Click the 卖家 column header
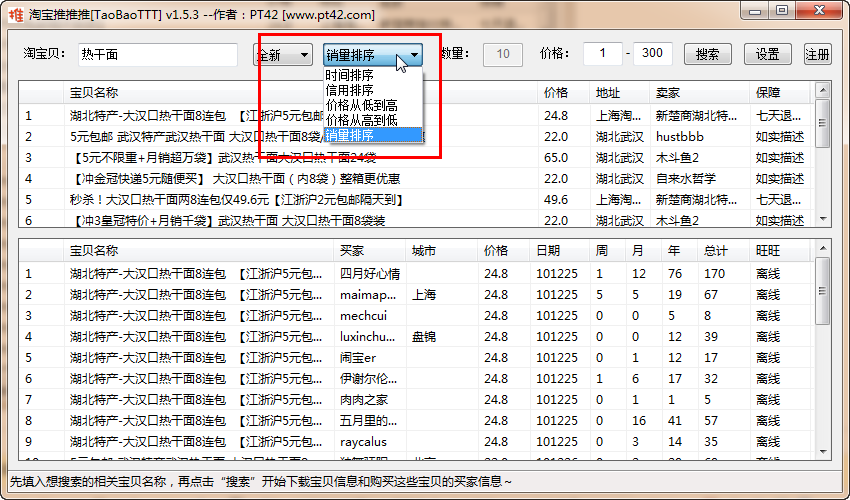 (x=700, y=93)
